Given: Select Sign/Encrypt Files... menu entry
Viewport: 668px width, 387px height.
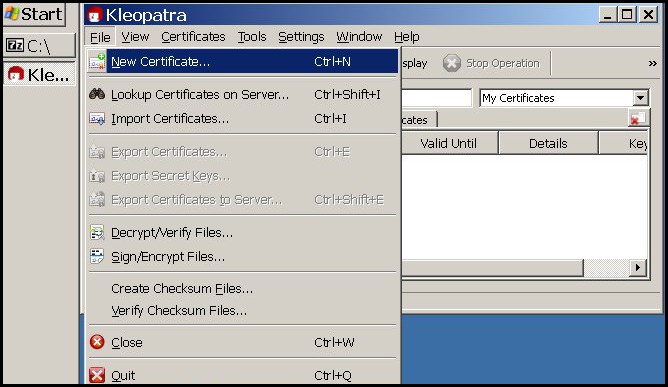Looking at the screenshot, I should pos(242,257).
